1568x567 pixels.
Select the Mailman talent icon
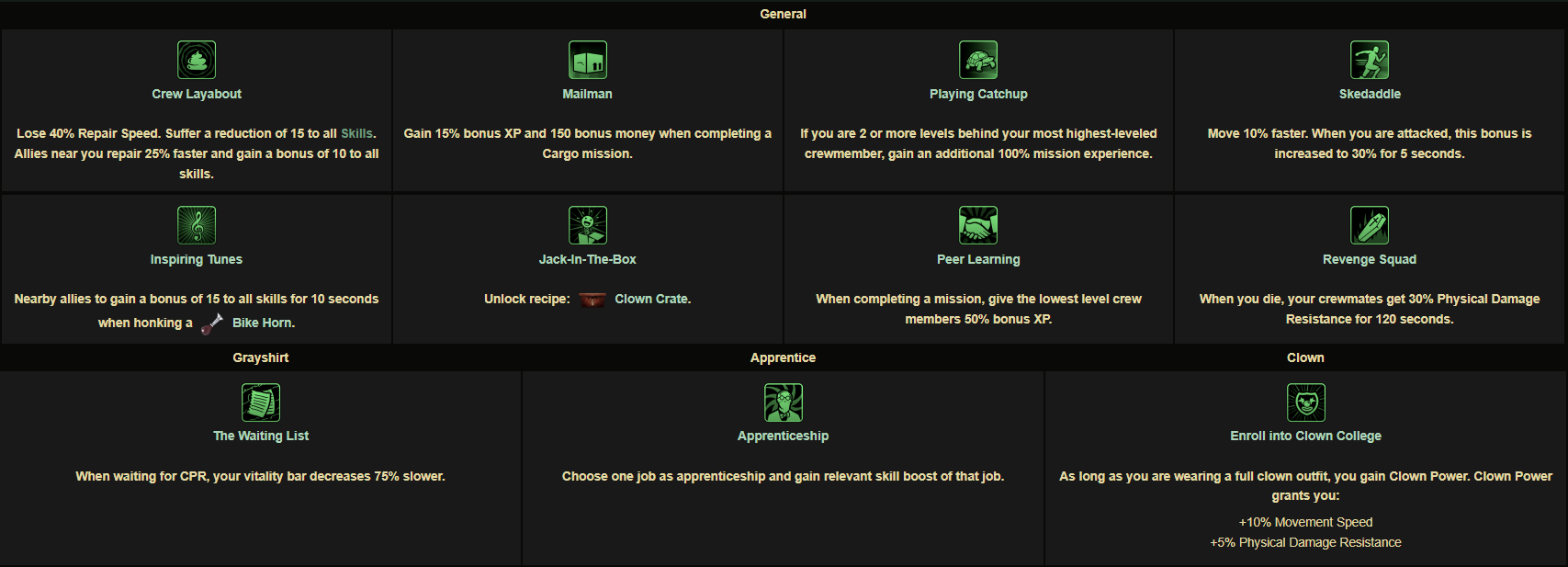[x=588, y=60]
